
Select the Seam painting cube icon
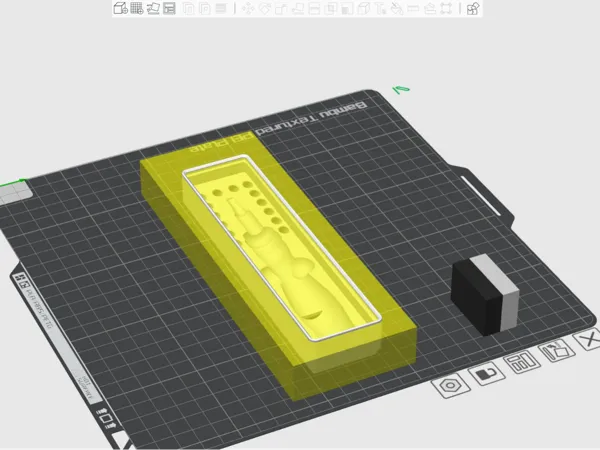tap(364, 8)
